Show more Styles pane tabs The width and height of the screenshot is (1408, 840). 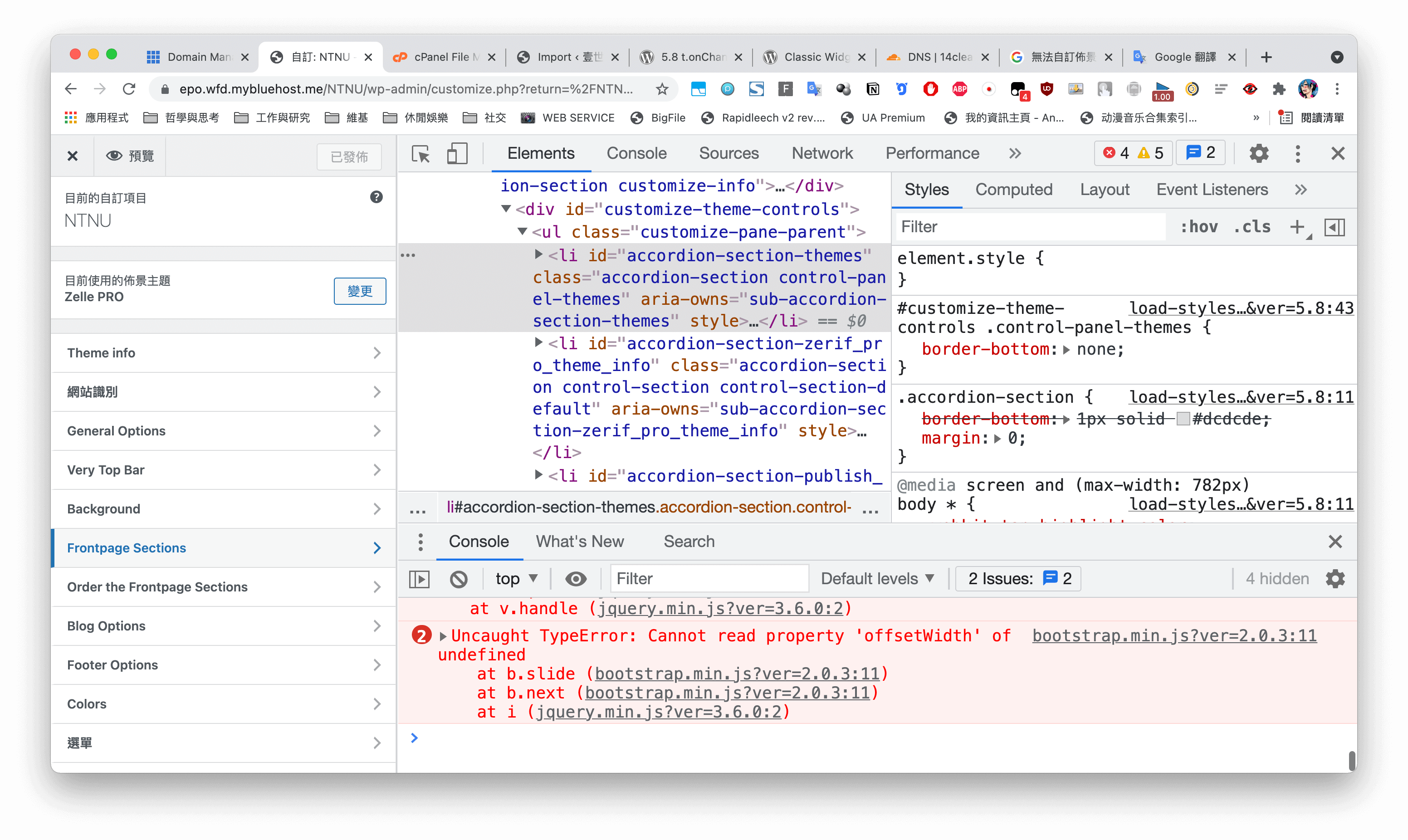pyautogui.click(x=1300, y=190)
